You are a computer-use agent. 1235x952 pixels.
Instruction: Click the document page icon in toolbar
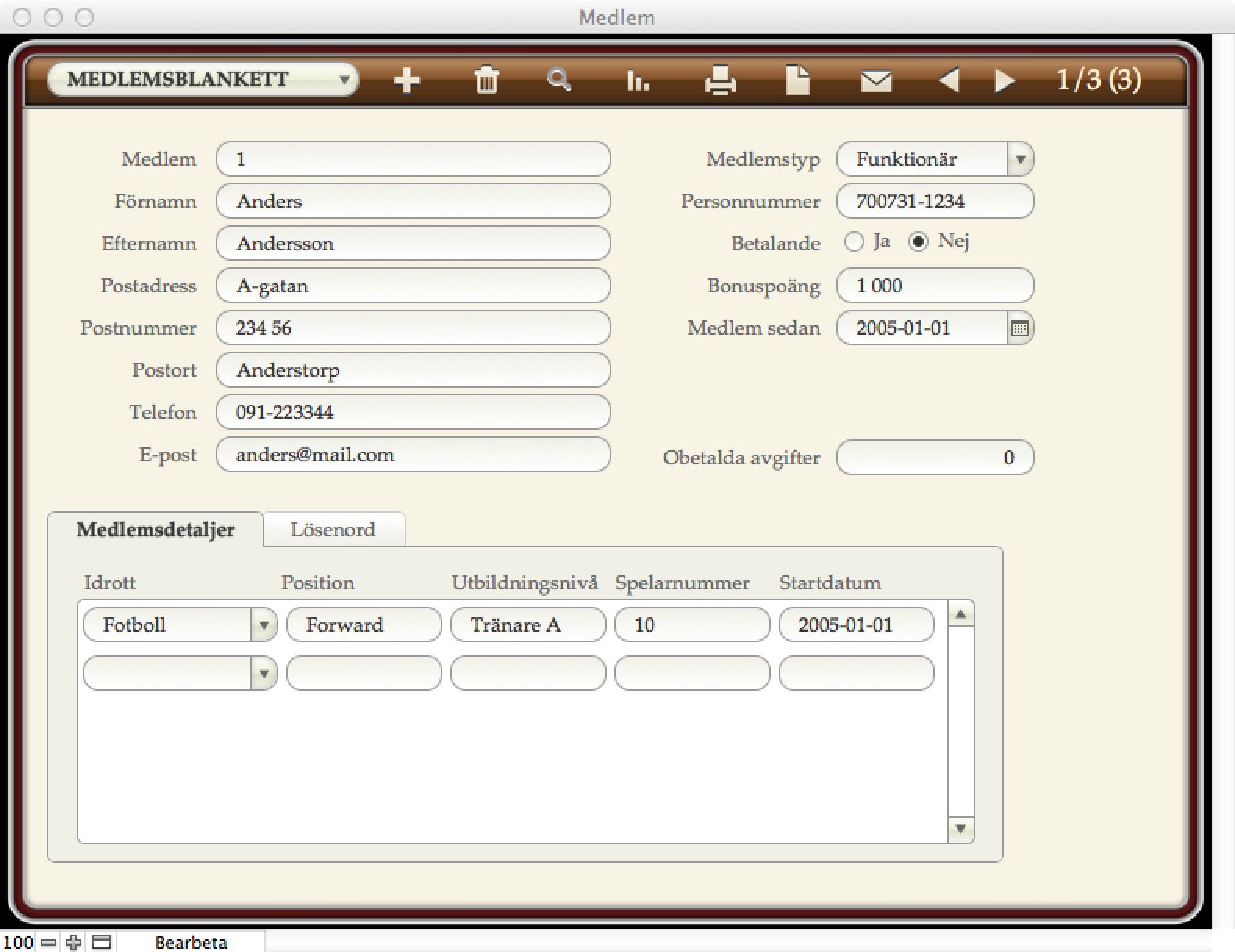(797, 80)
